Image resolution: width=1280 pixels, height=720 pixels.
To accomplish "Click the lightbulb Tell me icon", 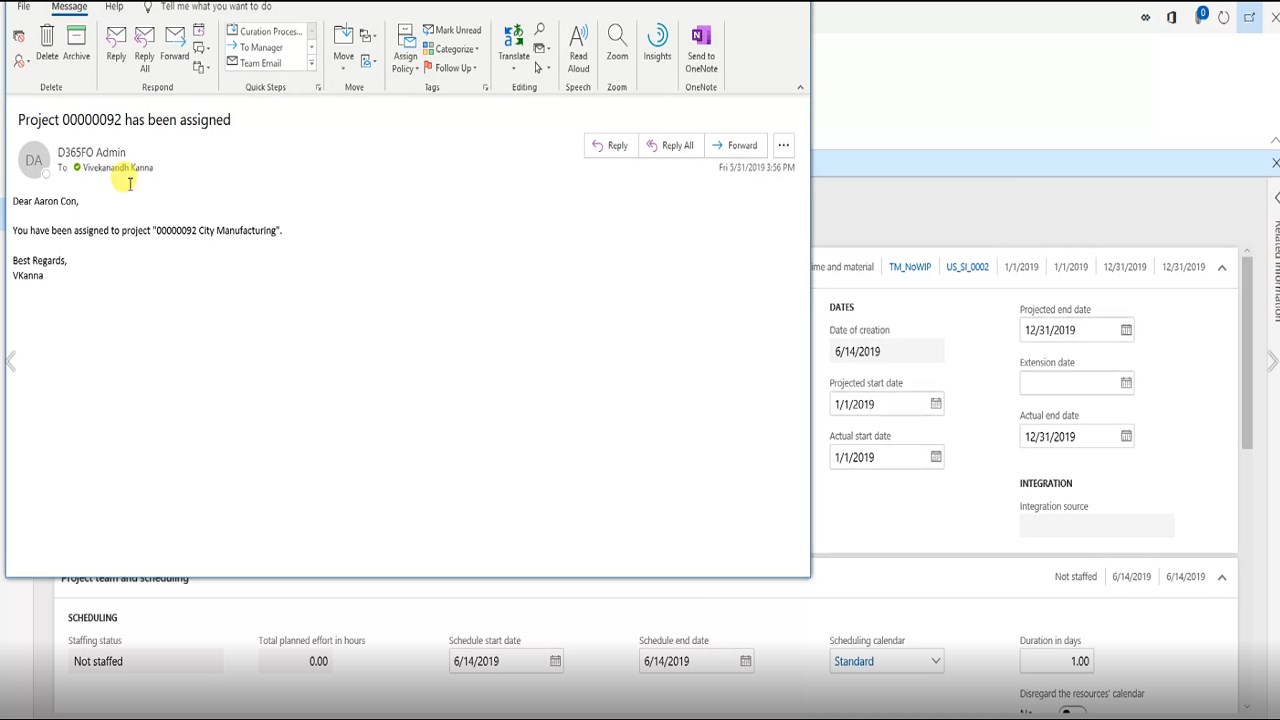I will 148,7.
